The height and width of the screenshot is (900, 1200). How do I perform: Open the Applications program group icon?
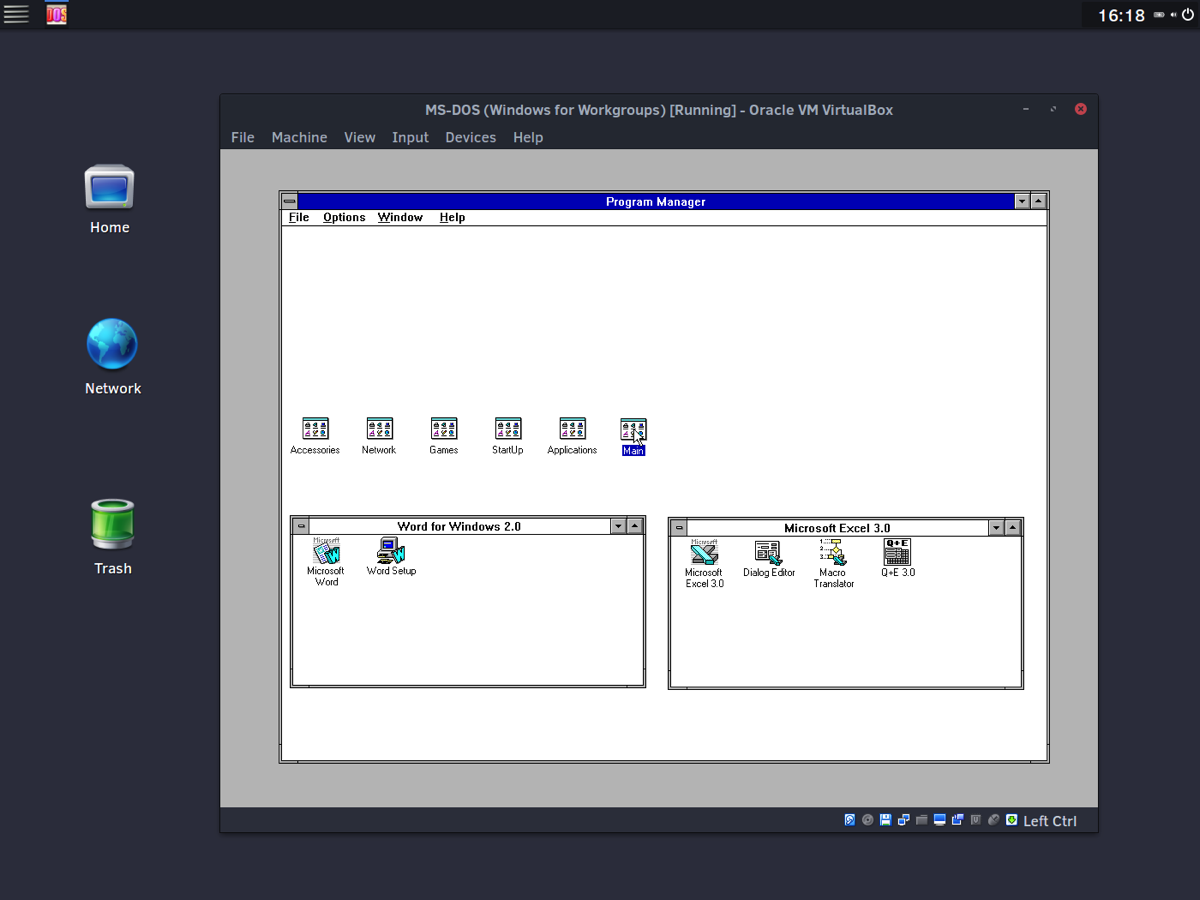pos(572,436)
